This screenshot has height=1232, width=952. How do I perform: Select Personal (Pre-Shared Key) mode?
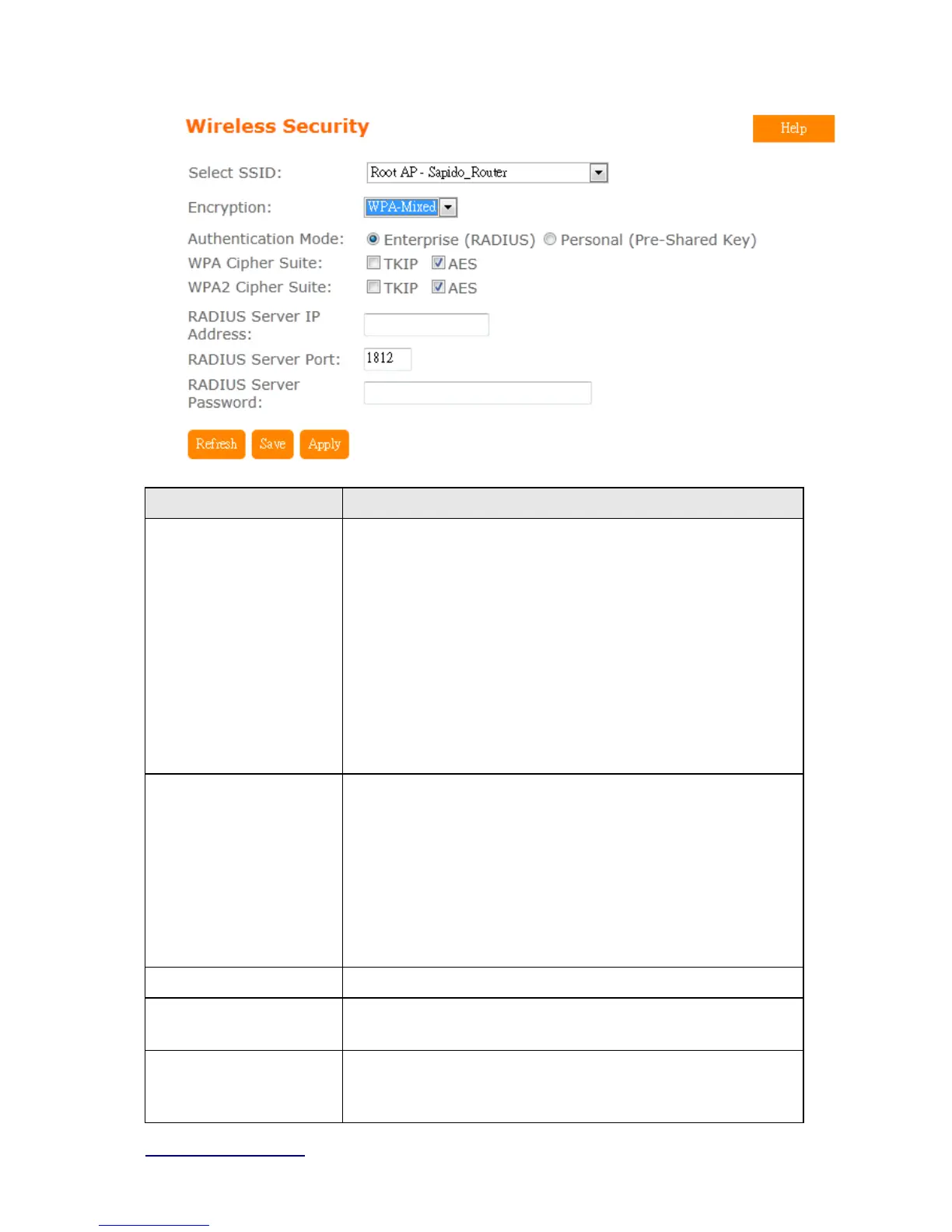point(550,240)
